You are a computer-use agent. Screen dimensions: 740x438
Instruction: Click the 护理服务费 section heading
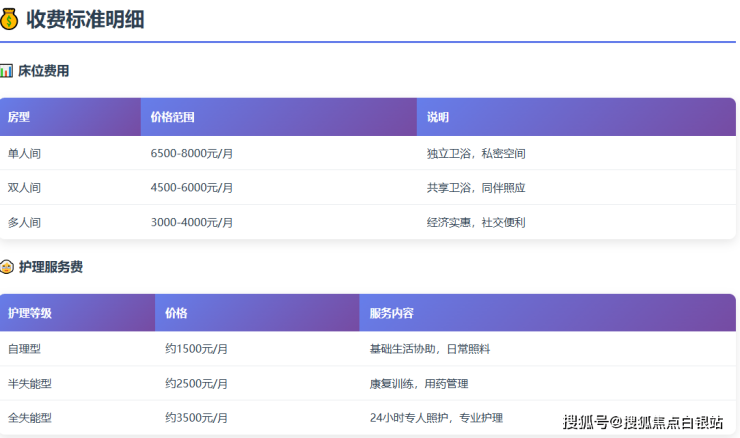(x=50, y=267)
